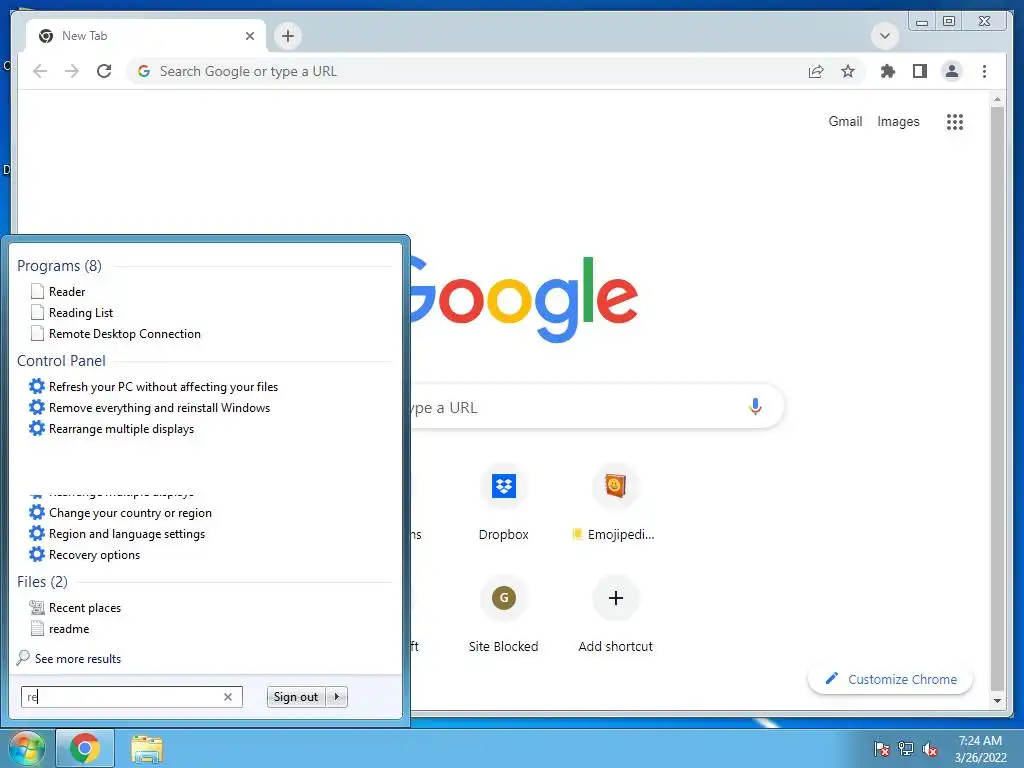Open the Reading List result
The height and width of the screenshot is (768, 1024).
[80, 313]
